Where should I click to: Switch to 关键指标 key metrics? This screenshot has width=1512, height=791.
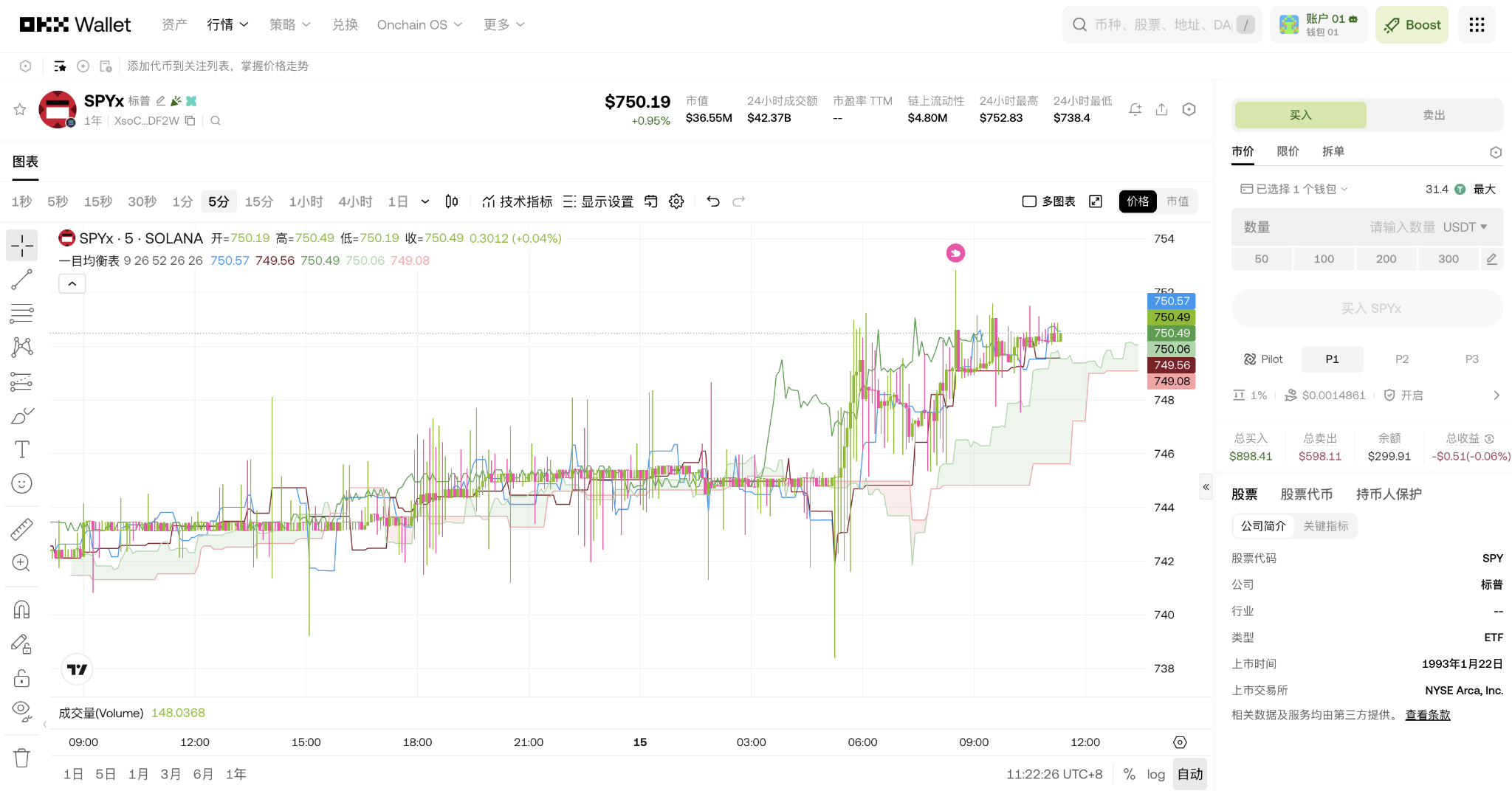pyautogui.click(x=1325, y=526)
